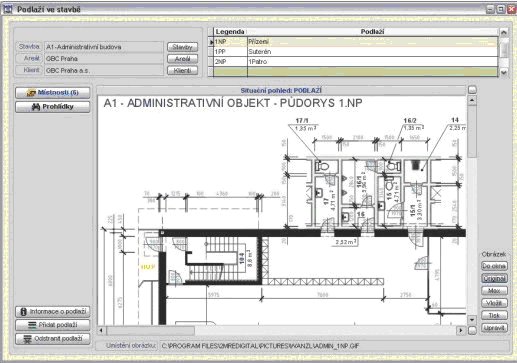Image resolution: width=517 pixels, height=363 pixels.
Task: Select the 2NP 1Patro floor row
Action: pyautogui.click(x=356, y=62)
